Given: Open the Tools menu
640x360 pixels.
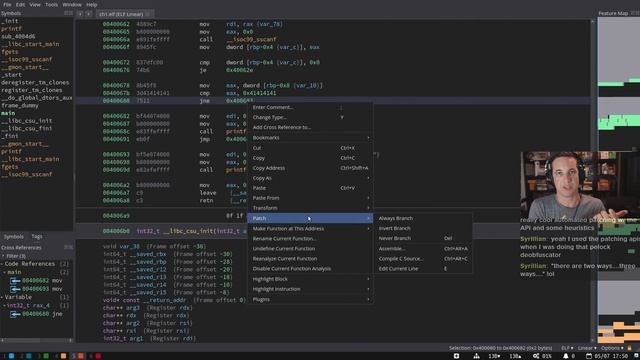Looking at the screenshot, I should (x=51, y=4).
